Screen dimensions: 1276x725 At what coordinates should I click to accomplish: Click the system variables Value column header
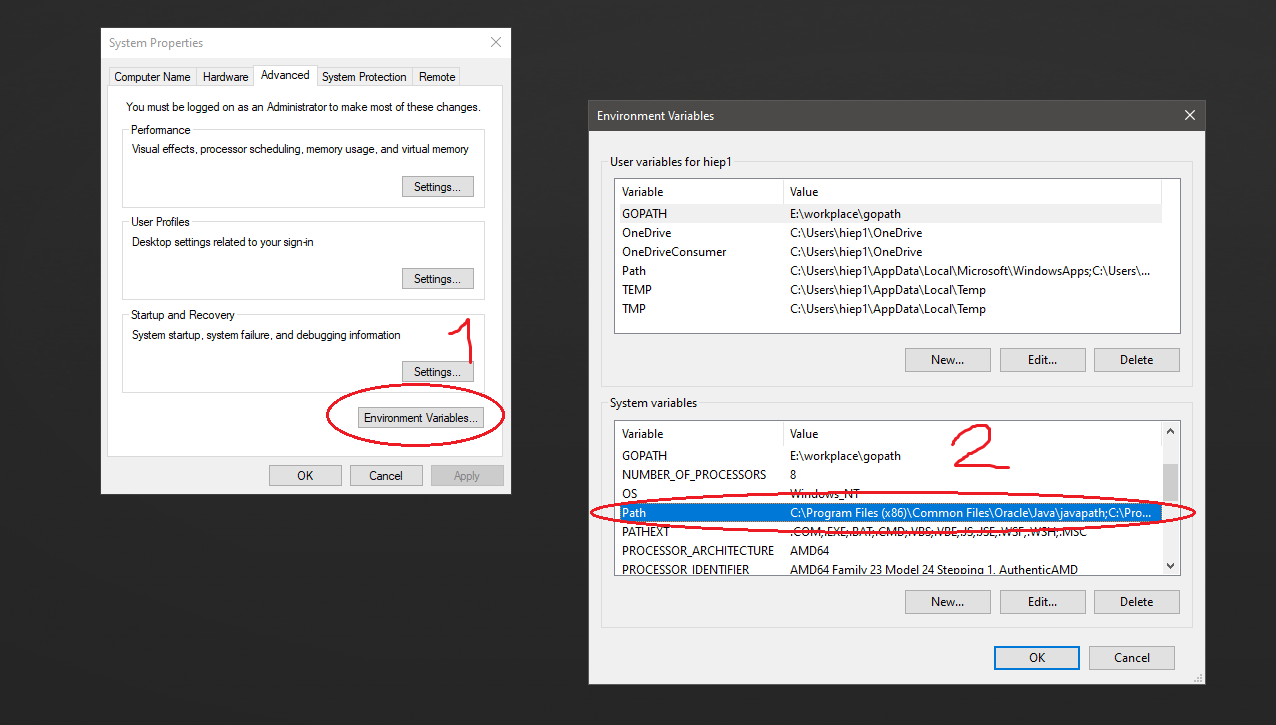[972, 434]
